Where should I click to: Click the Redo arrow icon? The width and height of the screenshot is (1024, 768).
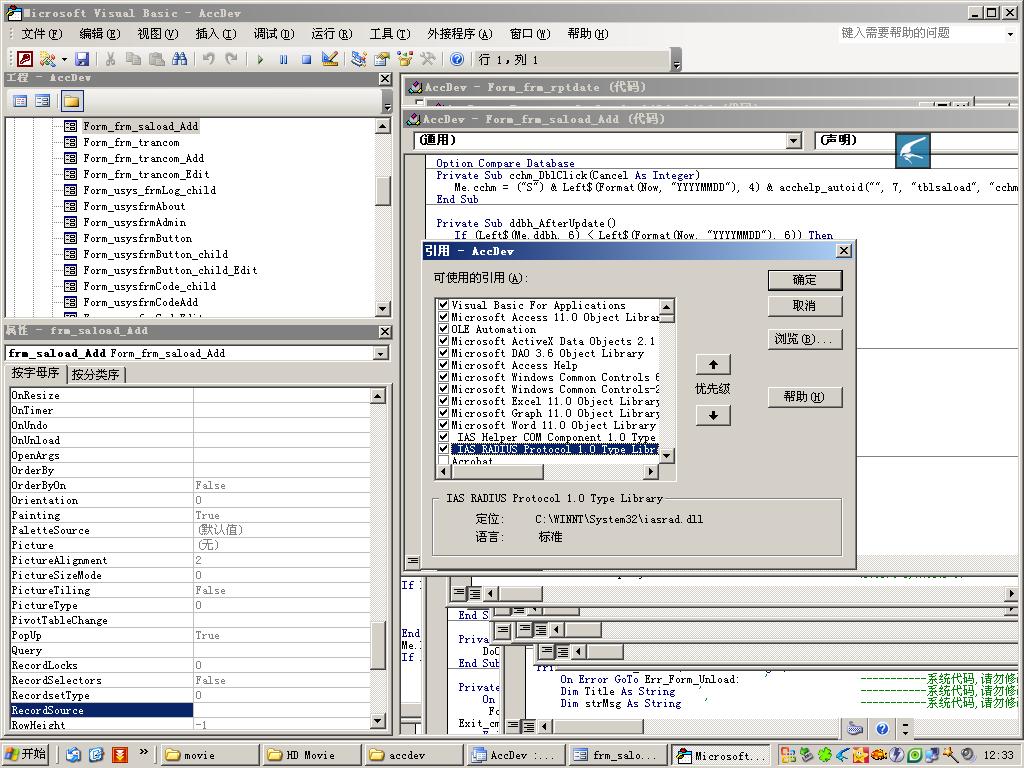231,59
